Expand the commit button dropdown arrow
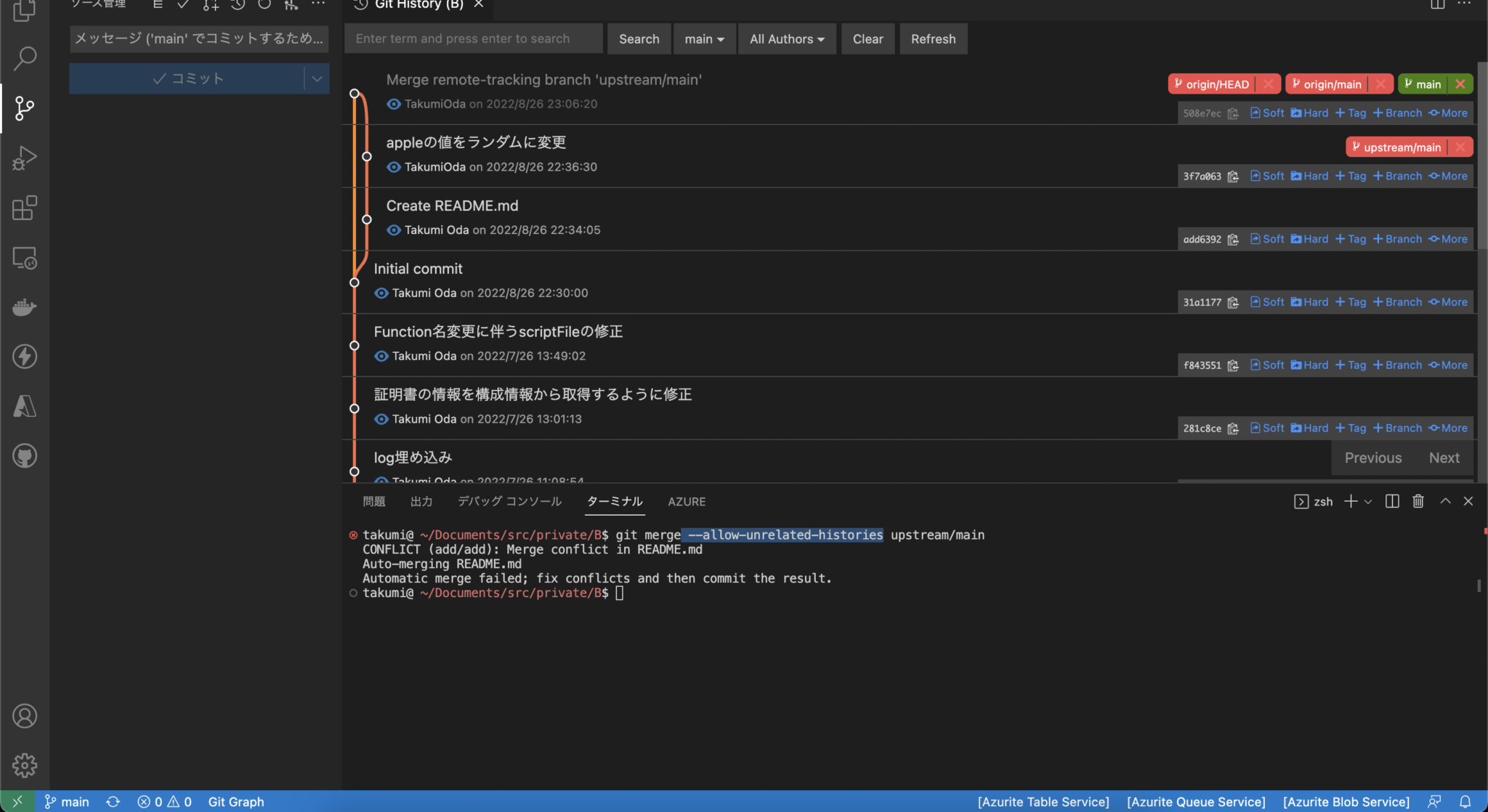 pos(315,78)
